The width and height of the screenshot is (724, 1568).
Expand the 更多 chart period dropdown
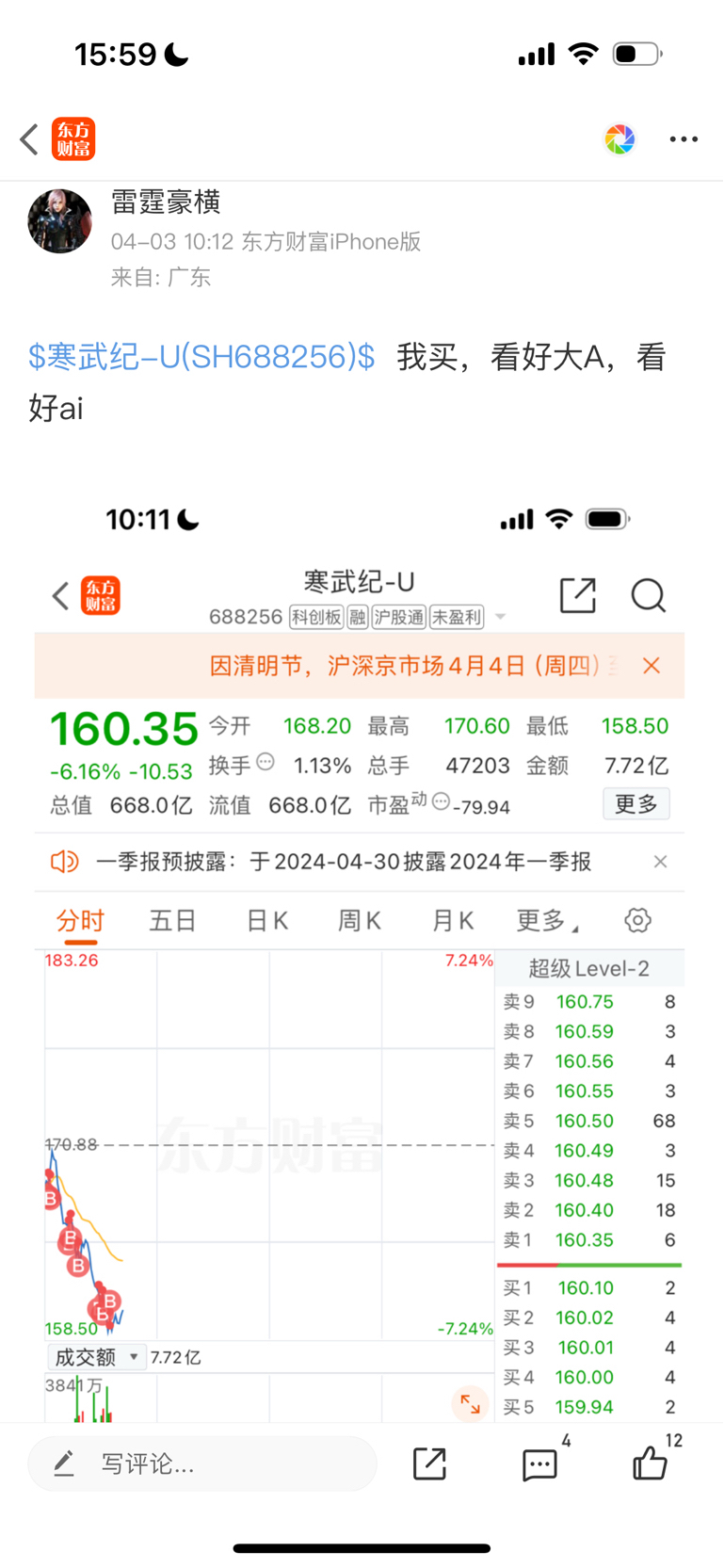click(547, 921)
